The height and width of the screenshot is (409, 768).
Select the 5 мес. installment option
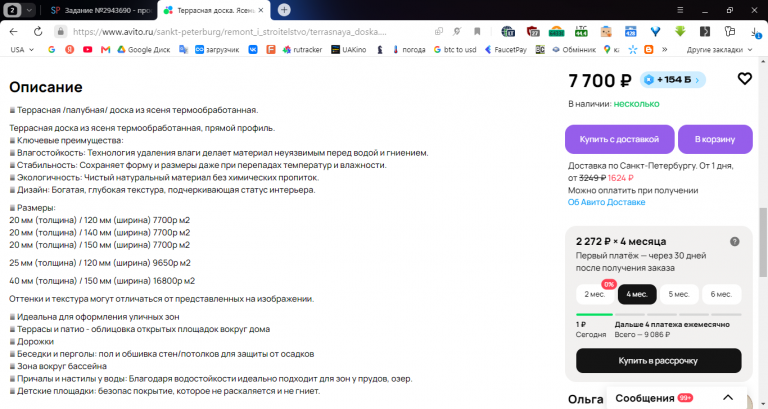tap(679, 294)
